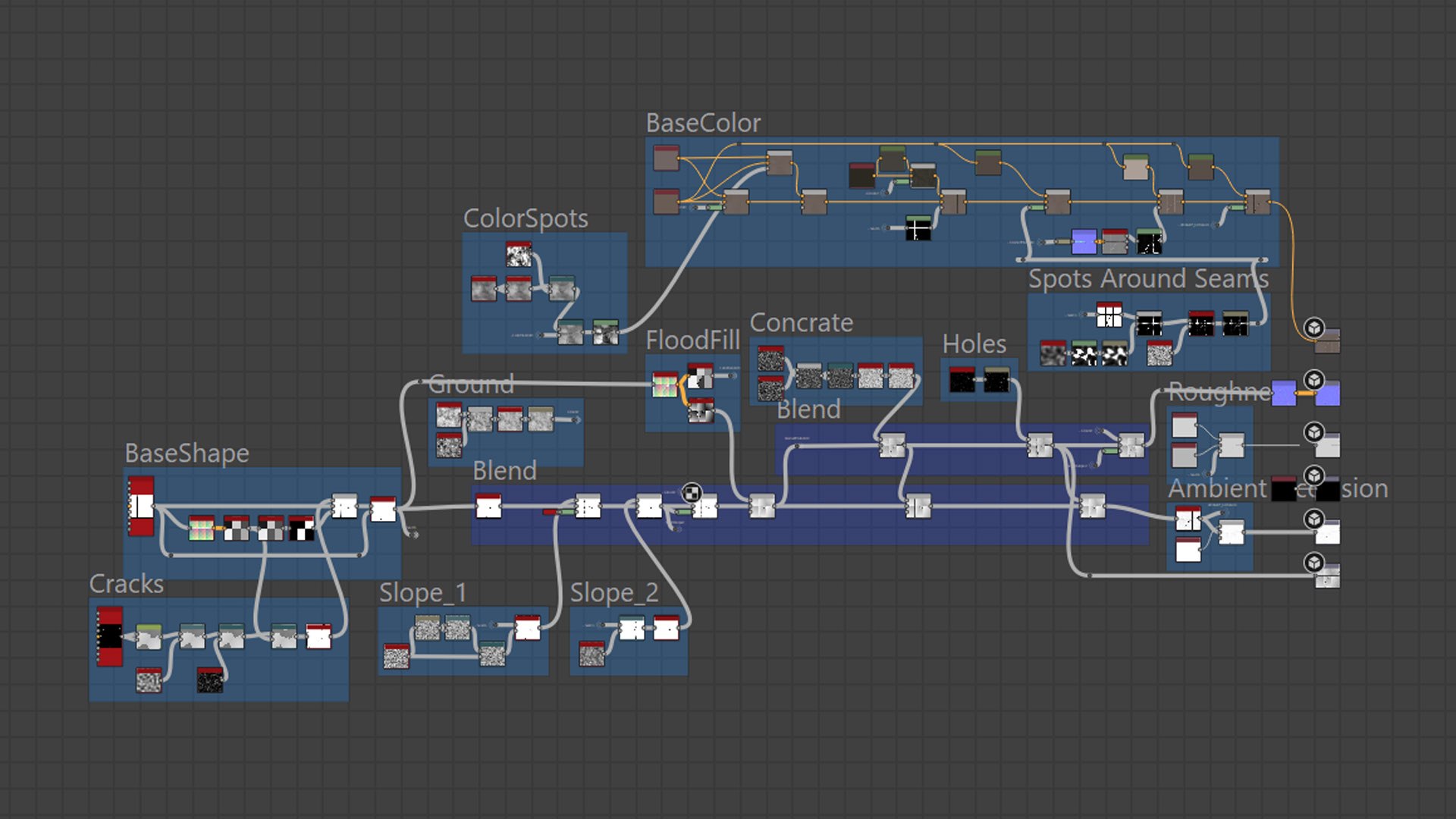Select the black node with white cross in BaseColor
The width and height of the screenshot is (1456, 819).
pyautogui.click(x=918, y=227)
